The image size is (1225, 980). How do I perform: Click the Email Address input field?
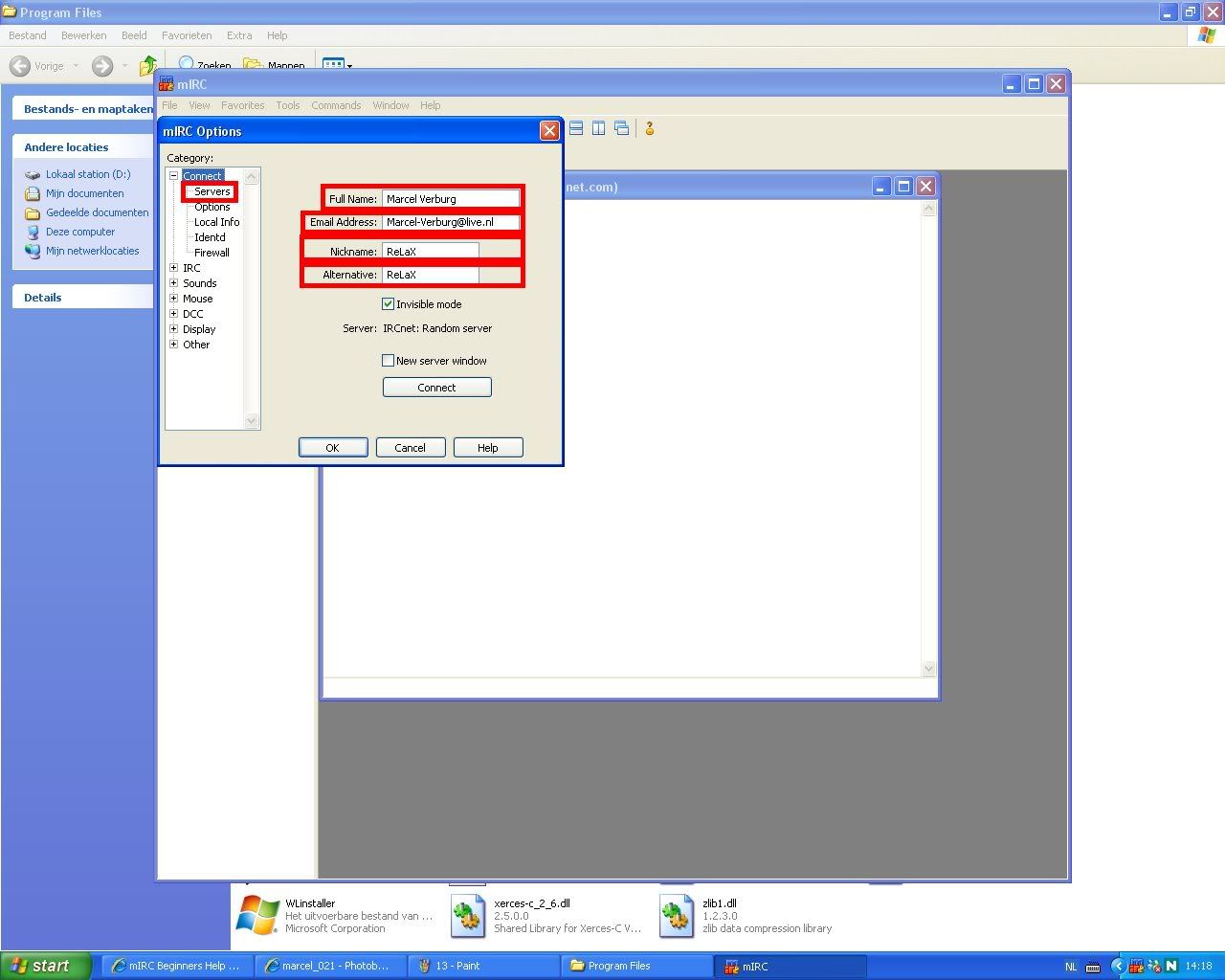pos(451,222)
